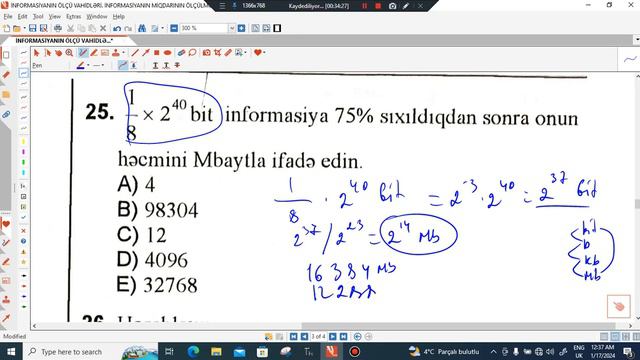The image size is (640, 360).
Task: Select the Line drawing tool
Action: click(135, 53)
